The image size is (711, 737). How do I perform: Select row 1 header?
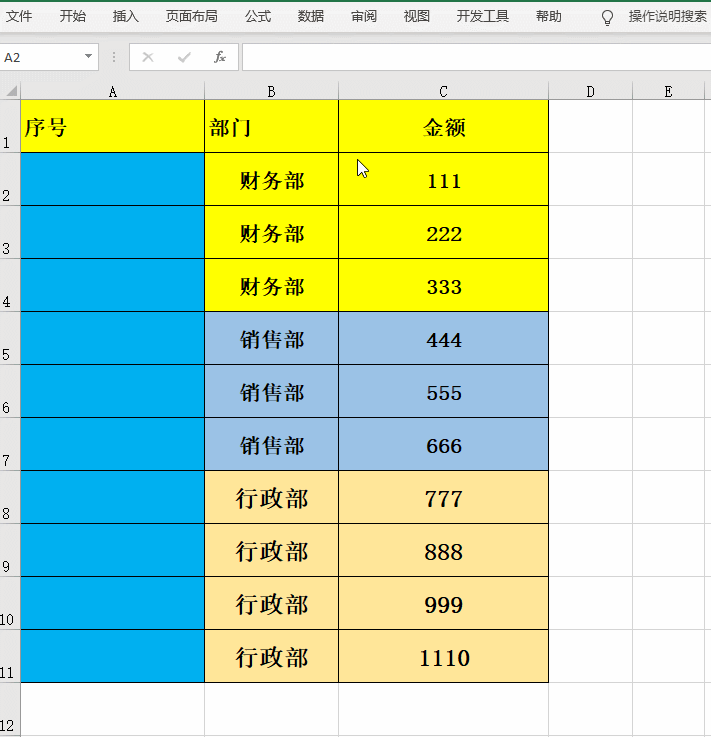10,126
